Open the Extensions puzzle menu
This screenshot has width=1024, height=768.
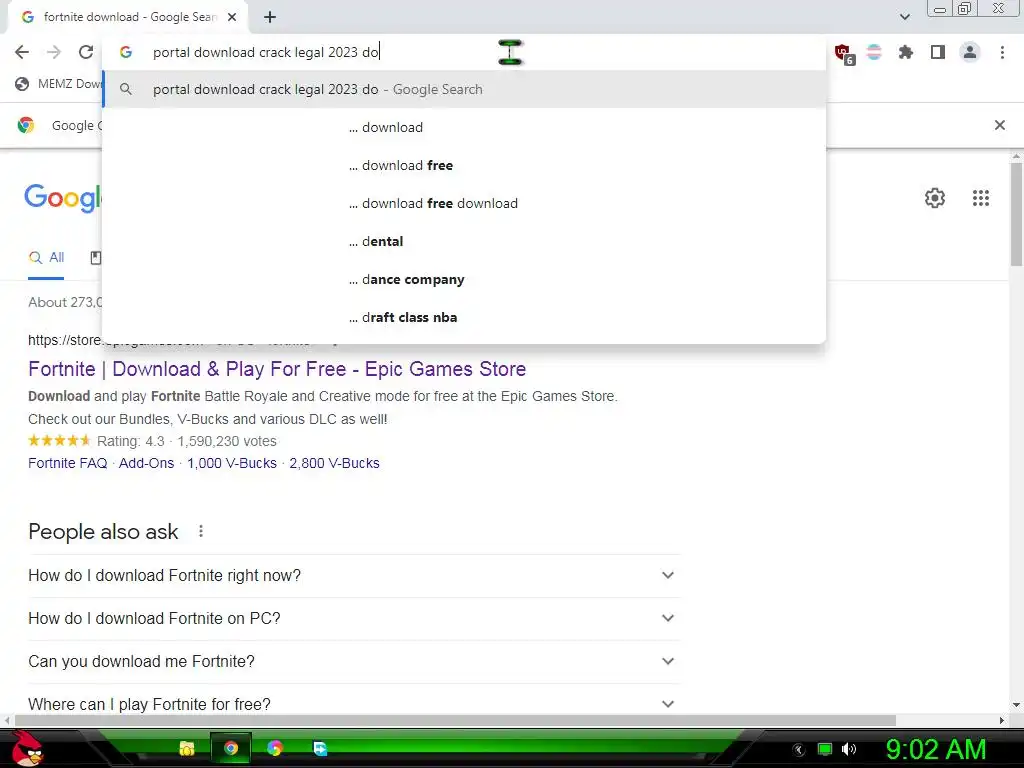click(x=905, y=52)
